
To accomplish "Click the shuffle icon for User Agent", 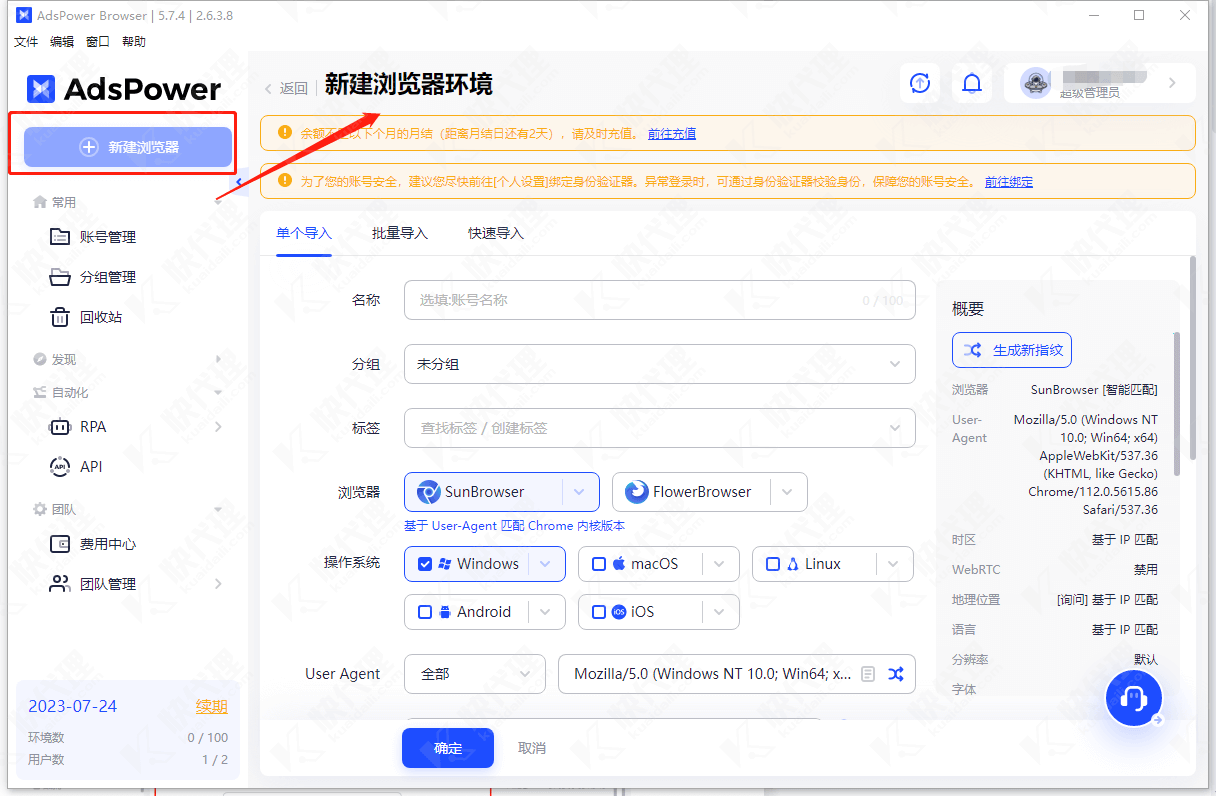I will (895, 674).
